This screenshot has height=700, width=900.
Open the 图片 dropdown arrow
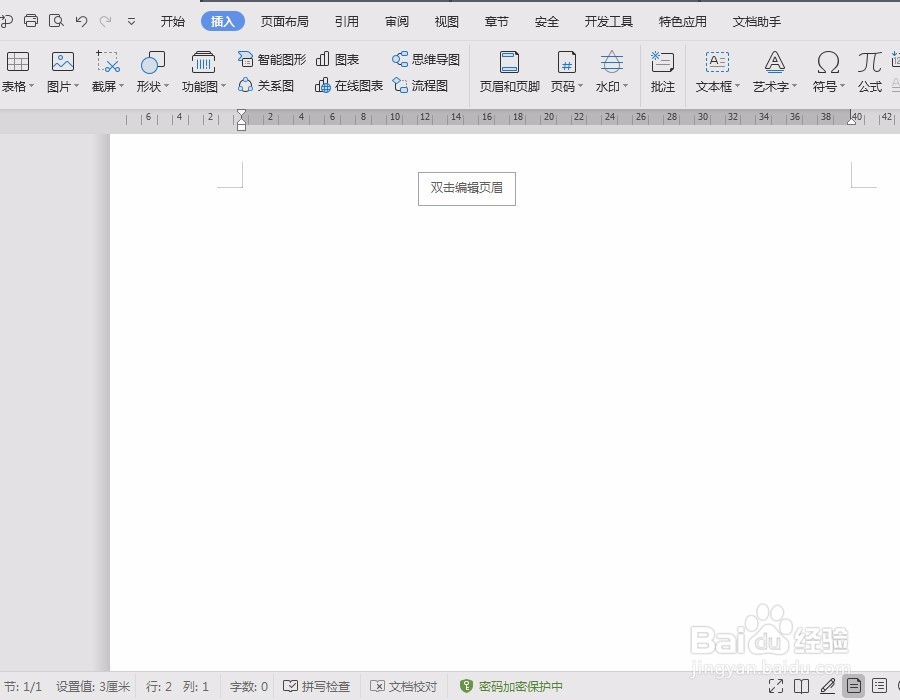pyautogui.click(x=75, y=85)
